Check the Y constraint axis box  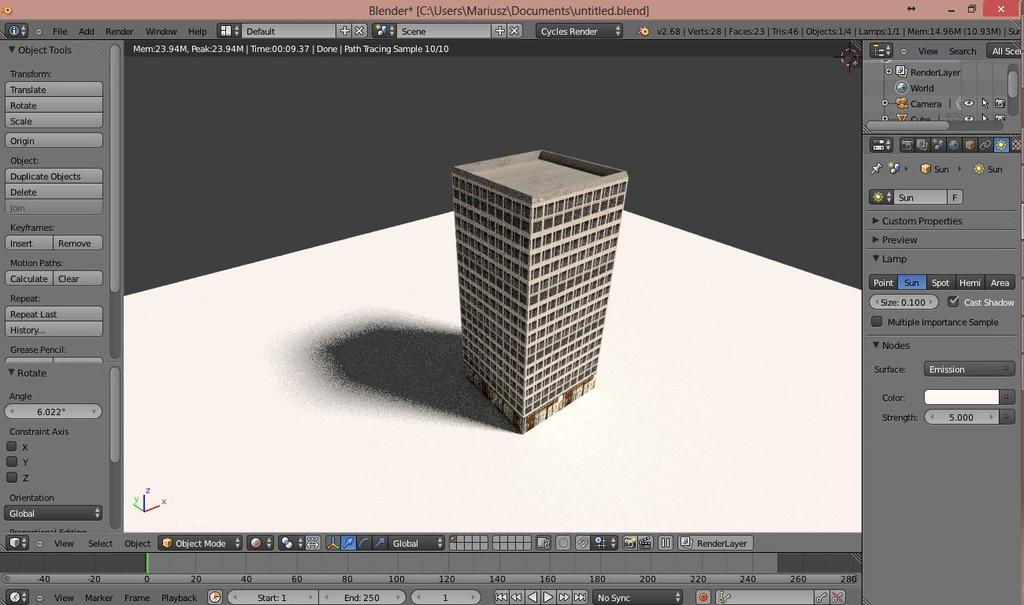[x=12, y=461]
